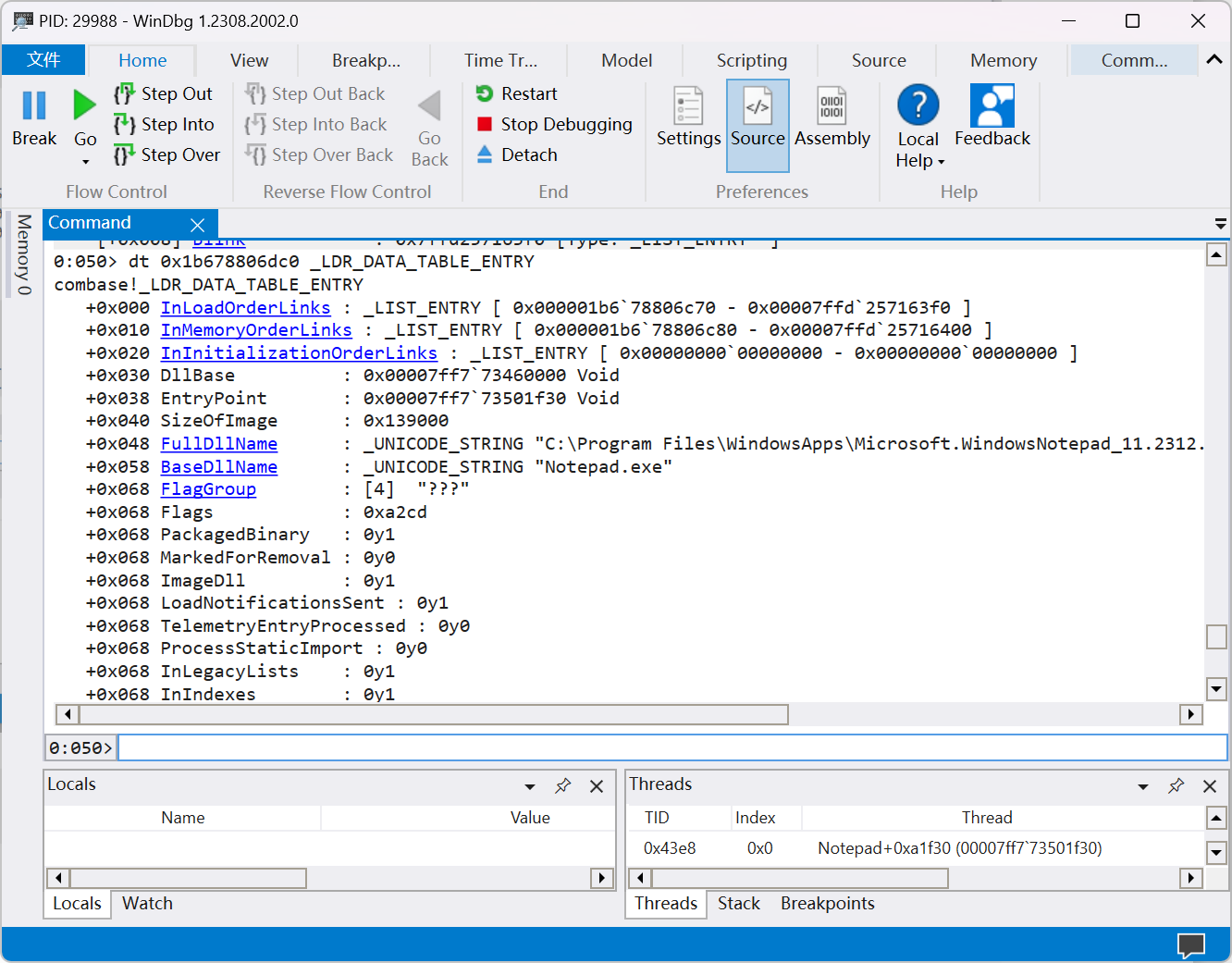Click the Step Over icon
The image size is (1232, 963).
point(124,154)
